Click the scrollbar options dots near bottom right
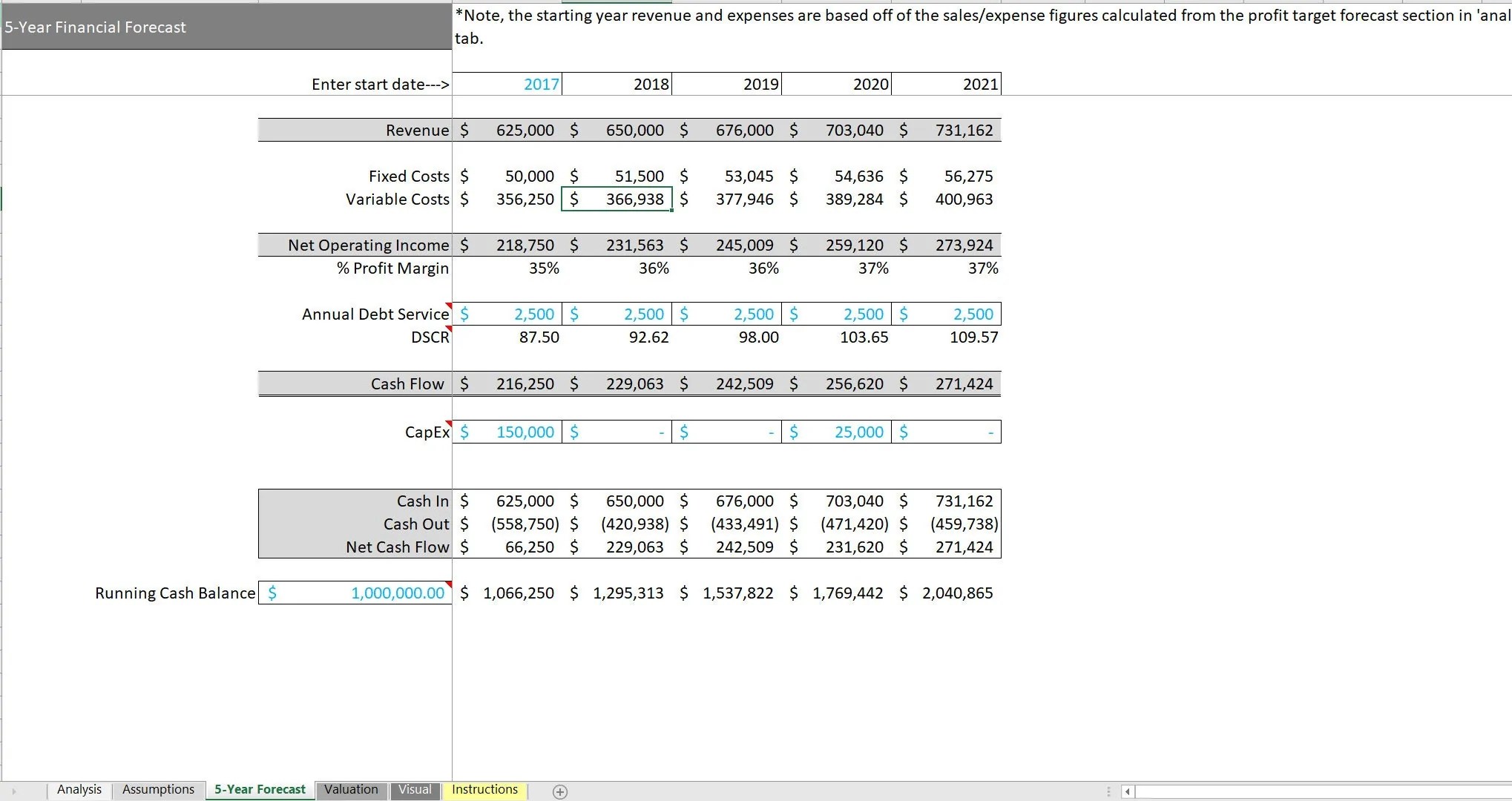Image resolution: width=1512 pixels, height=801 pixels. pos(1108,791)
